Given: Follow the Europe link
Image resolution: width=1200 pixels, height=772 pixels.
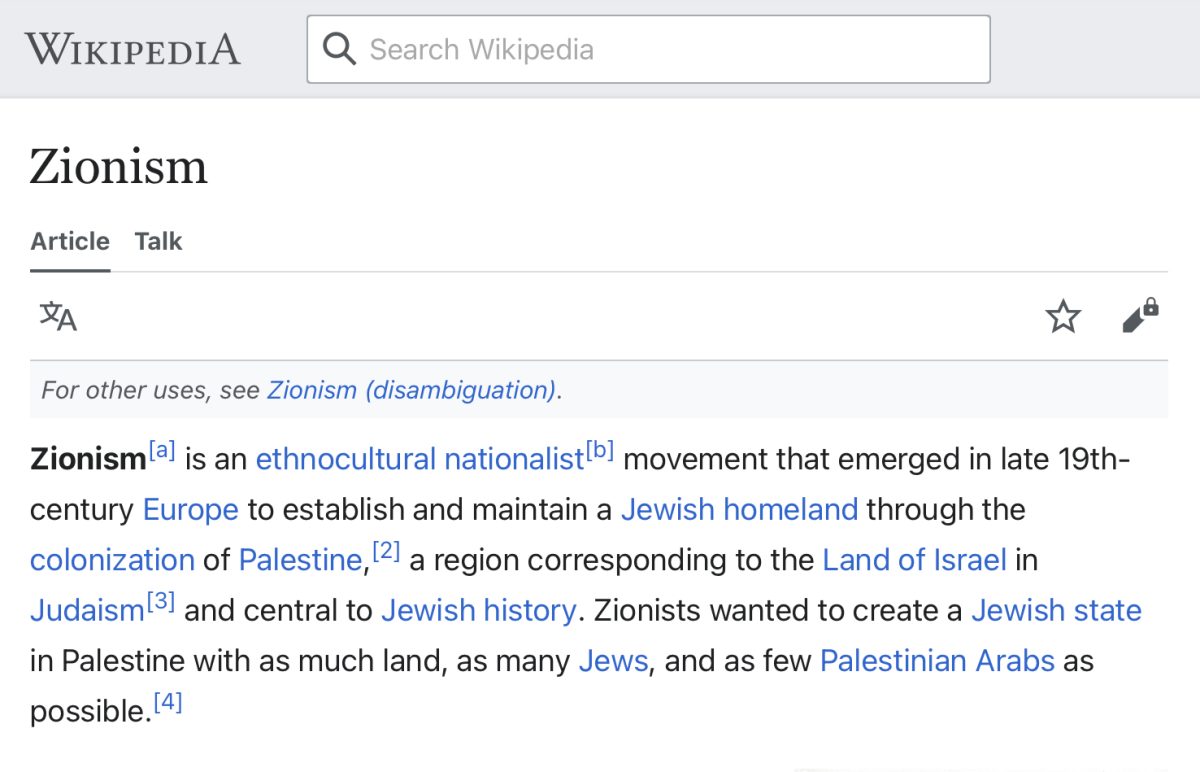Looking at the screenshot, I should 190,509.
